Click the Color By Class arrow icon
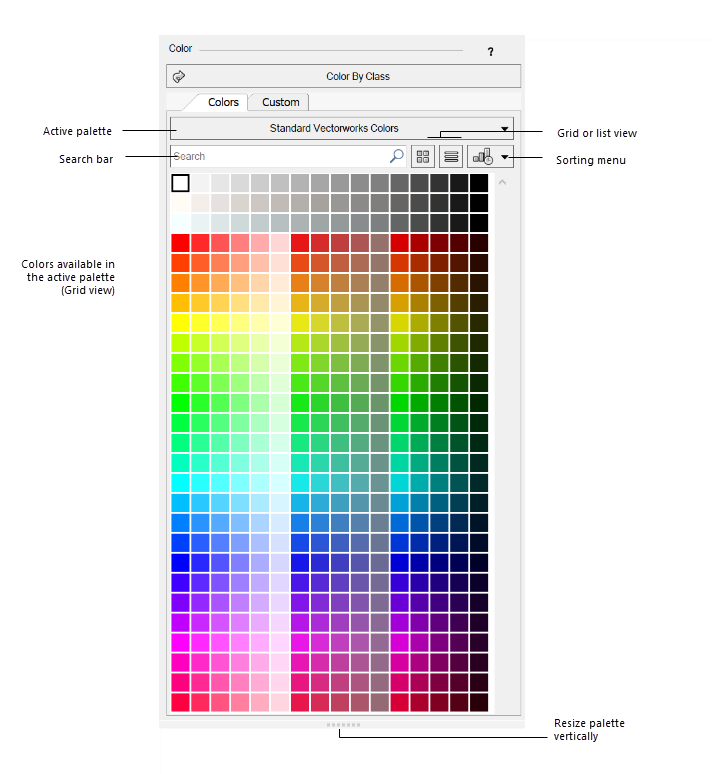This screenshot has width=712, height=774. [x=179, y=76]
